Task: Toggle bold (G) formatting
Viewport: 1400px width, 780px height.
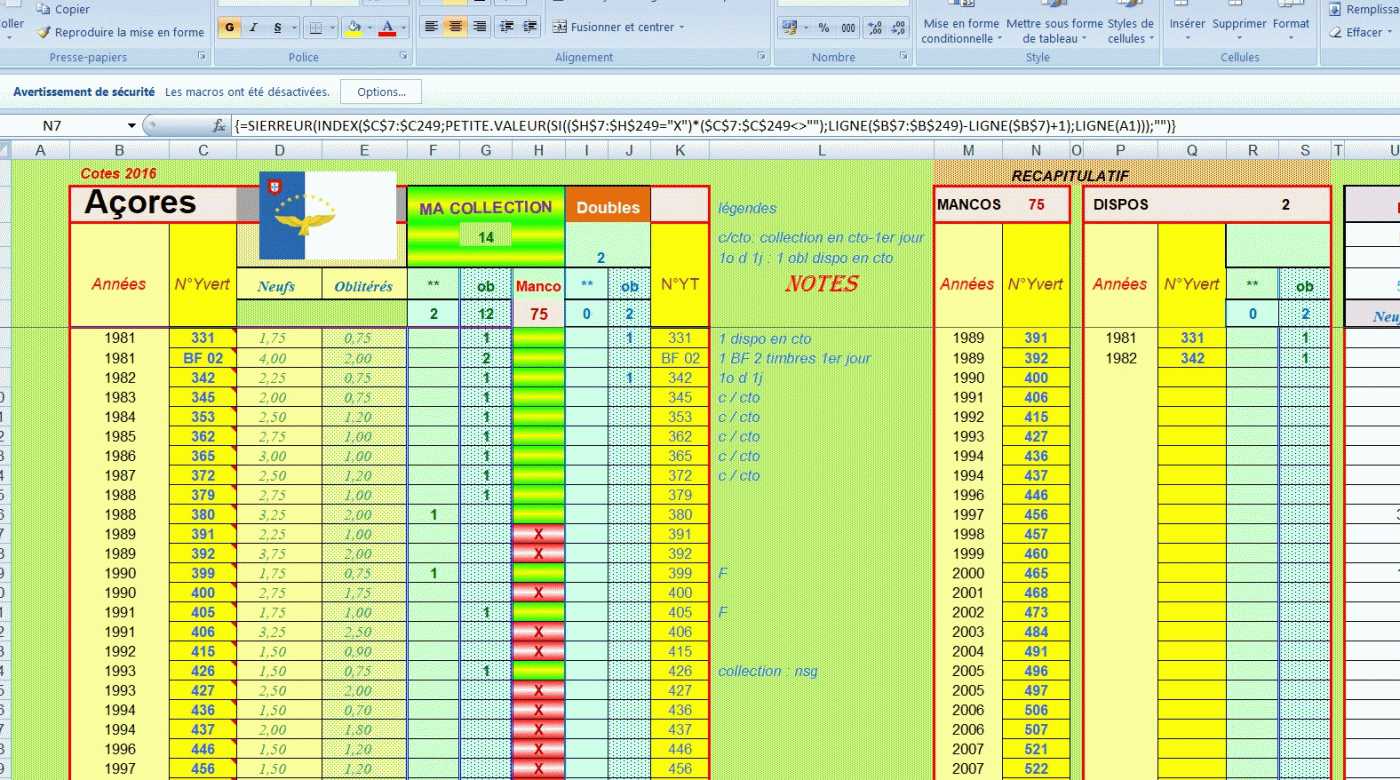Action: pos(229,27)
